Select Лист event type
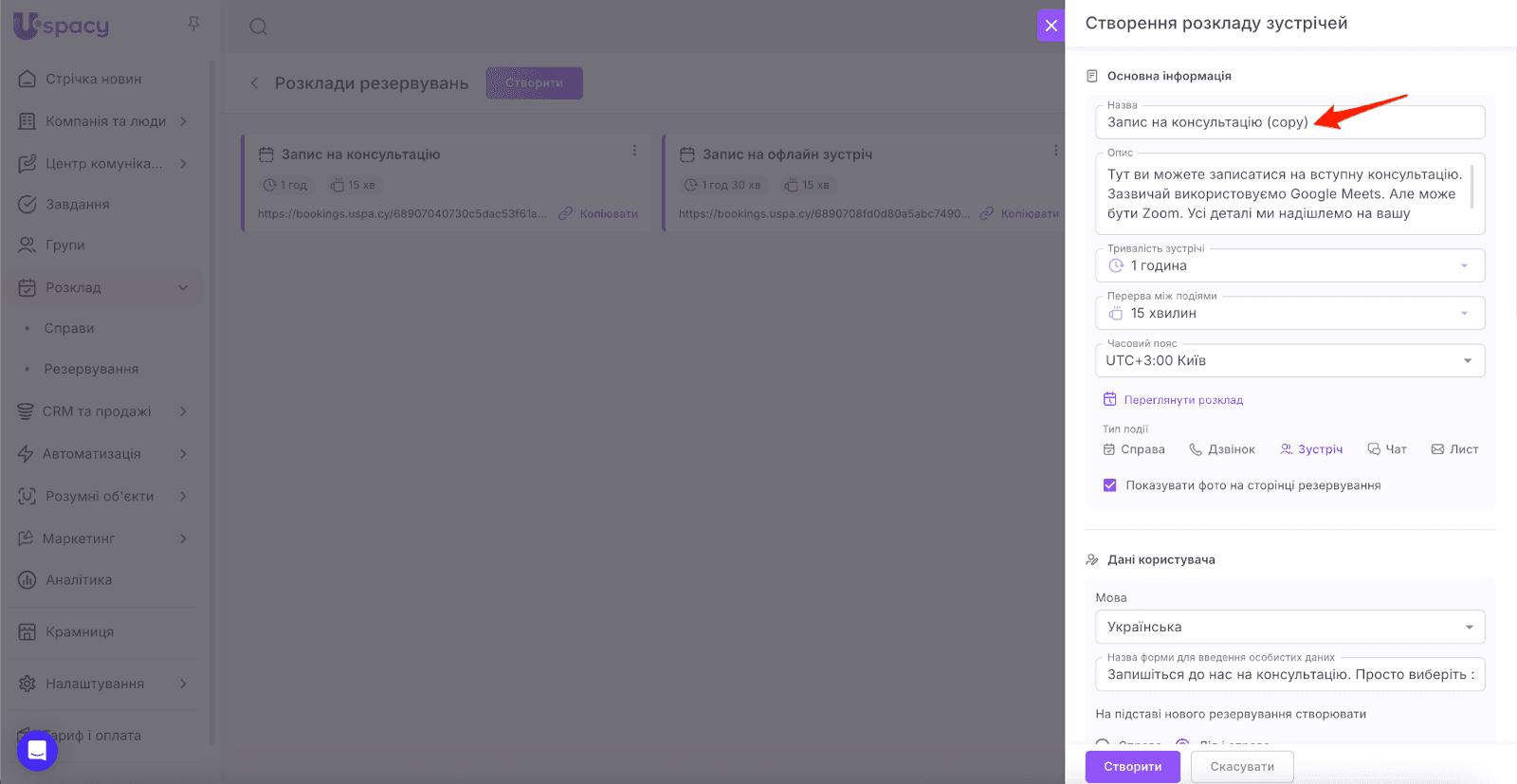The height and width of the screenshot is (784, 1517). [1454, 449]
